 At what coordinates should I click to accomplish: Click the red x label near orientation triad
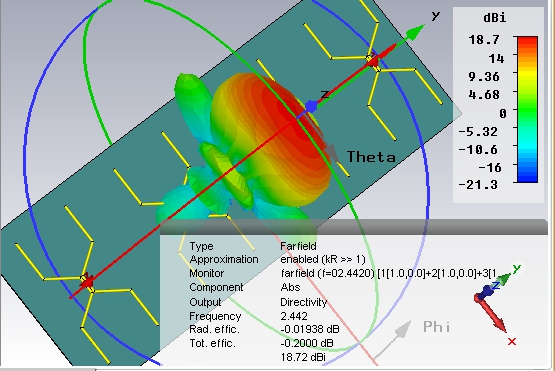(512, 342)
